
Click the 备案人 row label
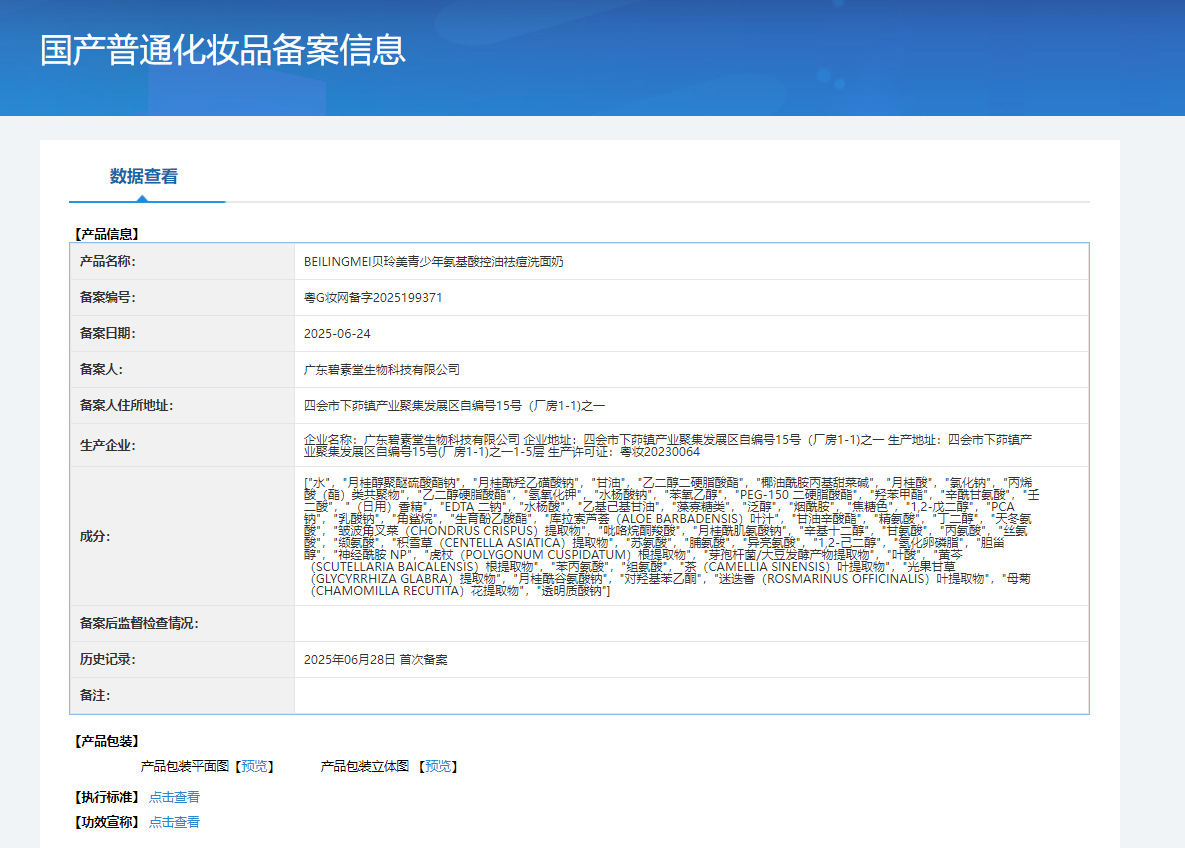pyautogui.click(x=101, y=370)
